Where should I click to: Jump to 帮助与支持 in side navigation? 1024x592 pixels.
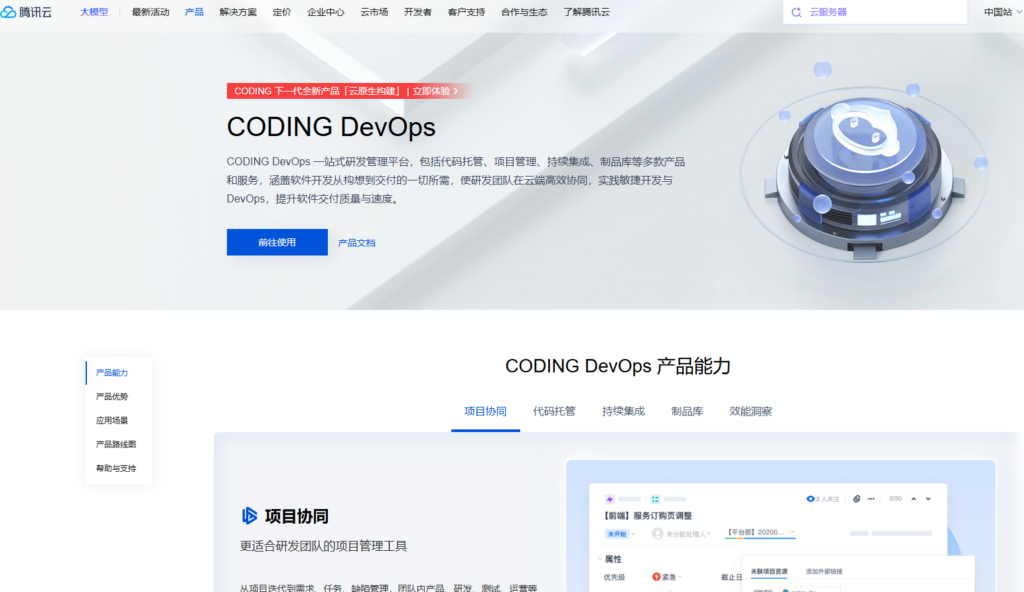click(x=116, y=468)
